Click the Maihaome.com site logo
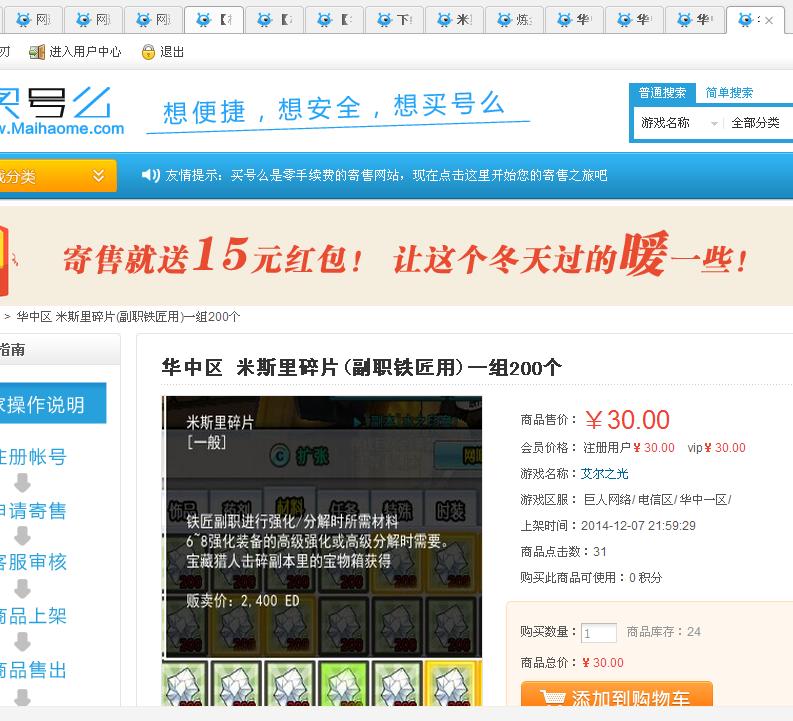Image resolution: width=793 pixels, height=721 pixels. pyautogui.click(x=61, y=111)
